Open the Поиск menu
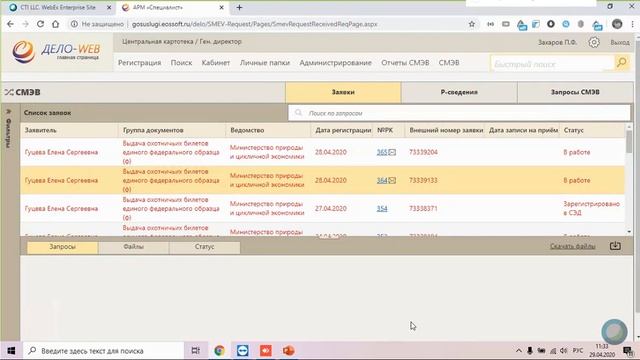The height and width of the screenshot is (360, 640). 181,63
